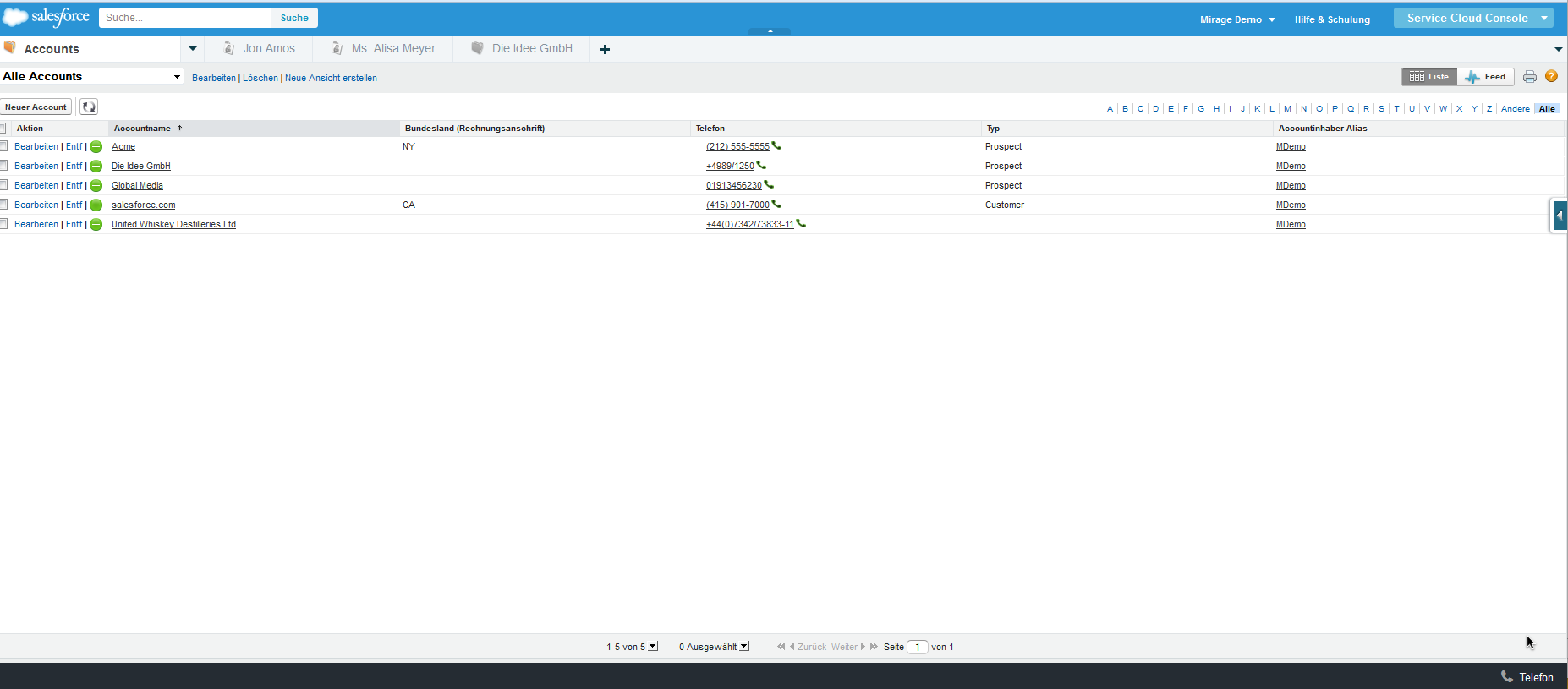Click phone icon next to 01913456230
The width and height of the screenshot is (1568, 689).
pos(769,184)
